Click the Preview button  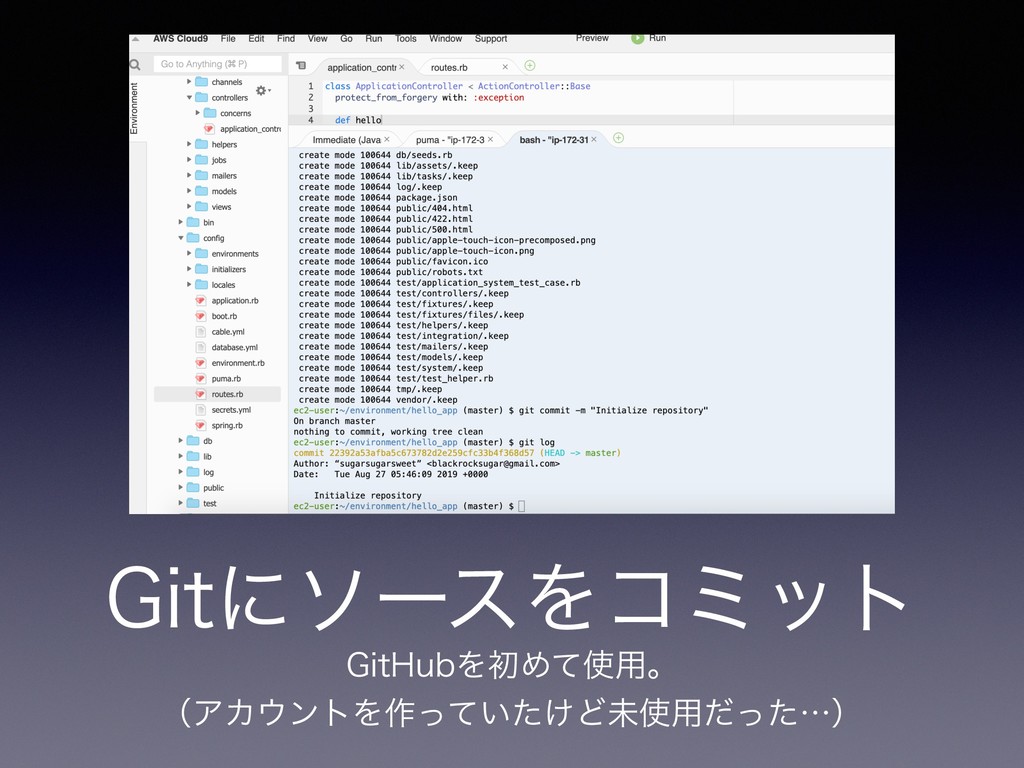click(592, 39)
